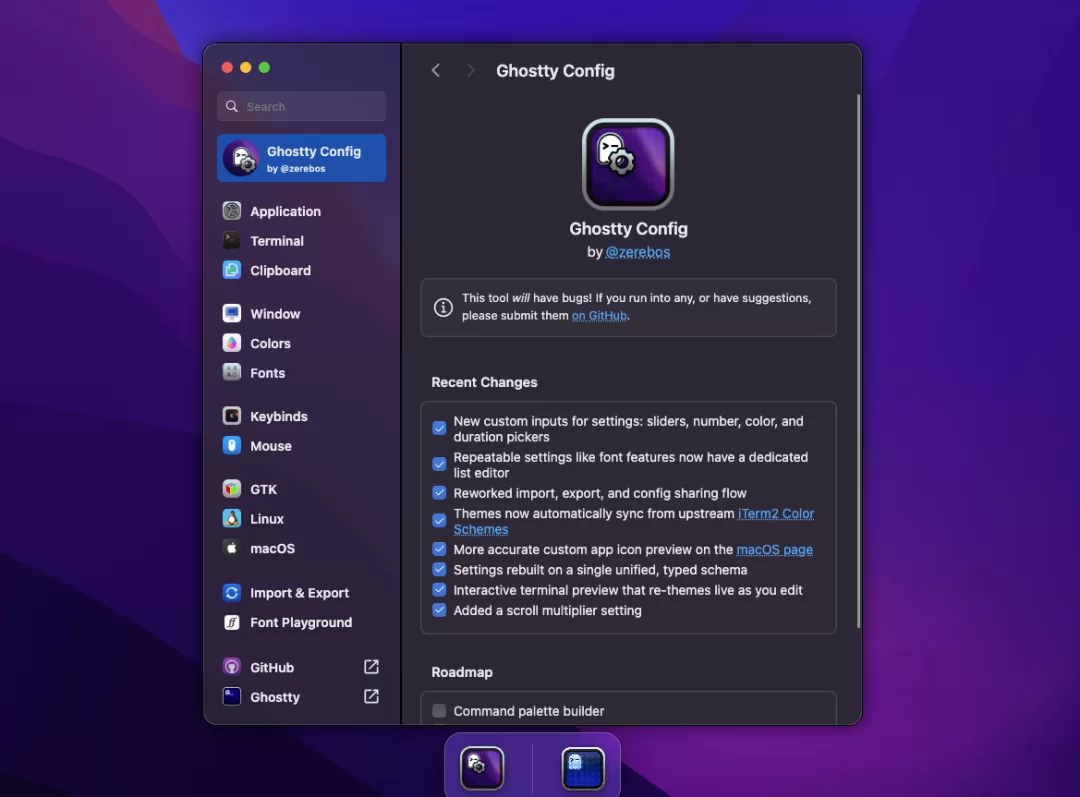Viewport: 1080px width, 797px height.
Task: Click the search magnifier icon
Action: [232, 106]
